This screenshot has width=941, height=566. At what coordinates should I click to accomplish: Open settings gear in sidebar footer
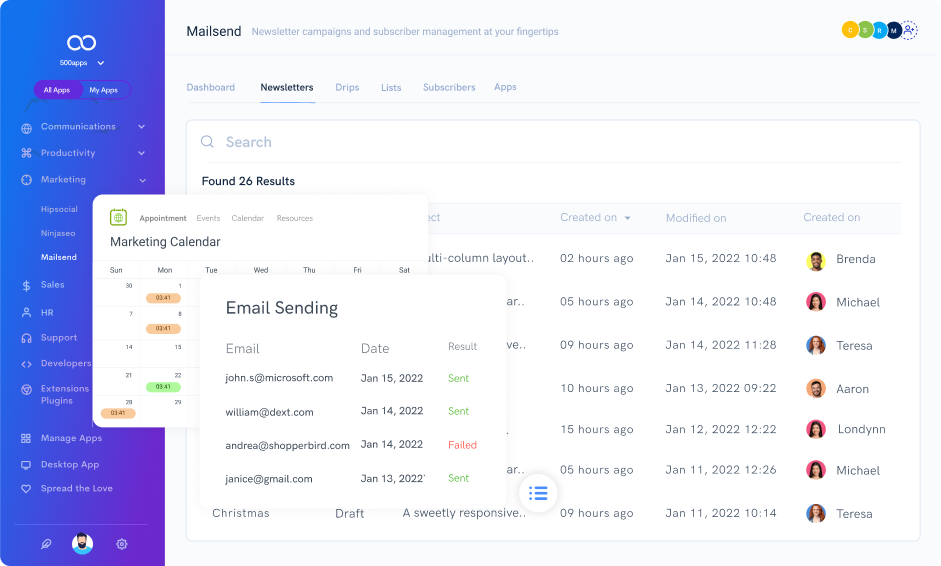click(122, 544)
